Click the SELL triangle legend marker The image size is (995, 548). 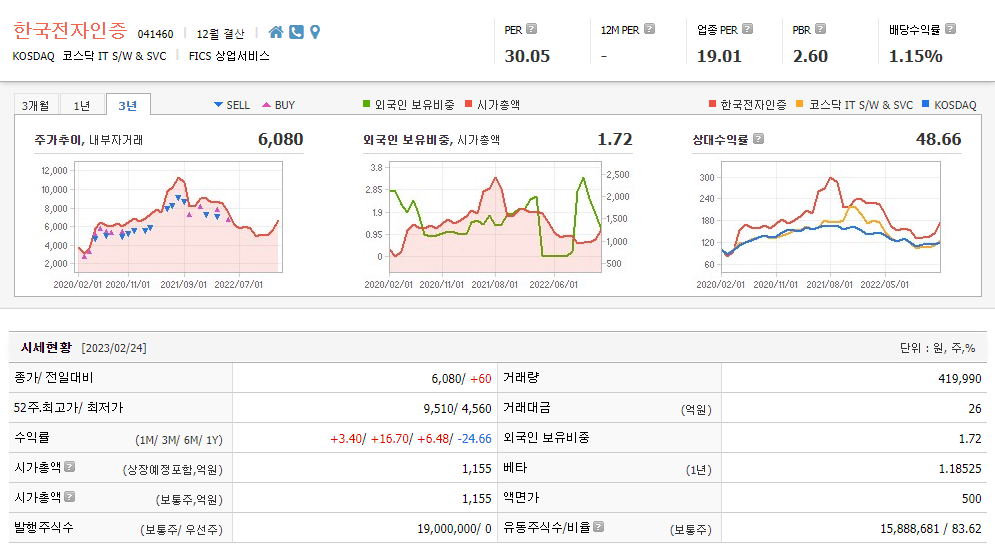point(218,105)
